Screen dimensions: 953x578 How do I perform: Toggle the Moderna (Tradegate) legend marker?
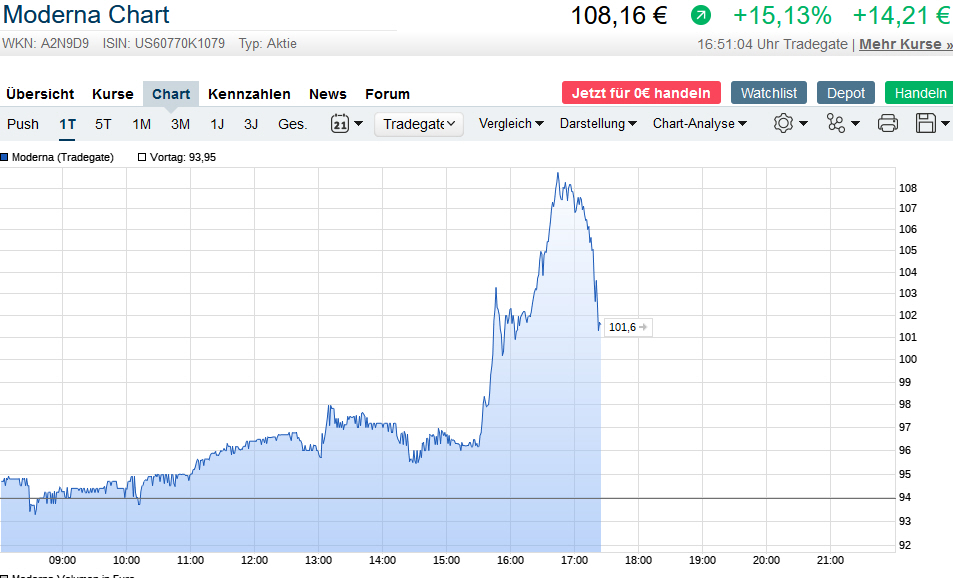pos(4,157)
